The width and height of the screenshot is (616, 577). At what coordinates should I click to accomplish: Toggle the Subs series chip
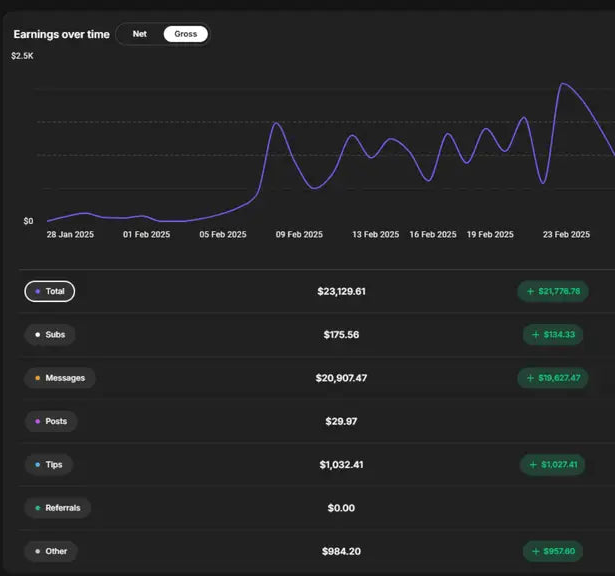(50, 334)
